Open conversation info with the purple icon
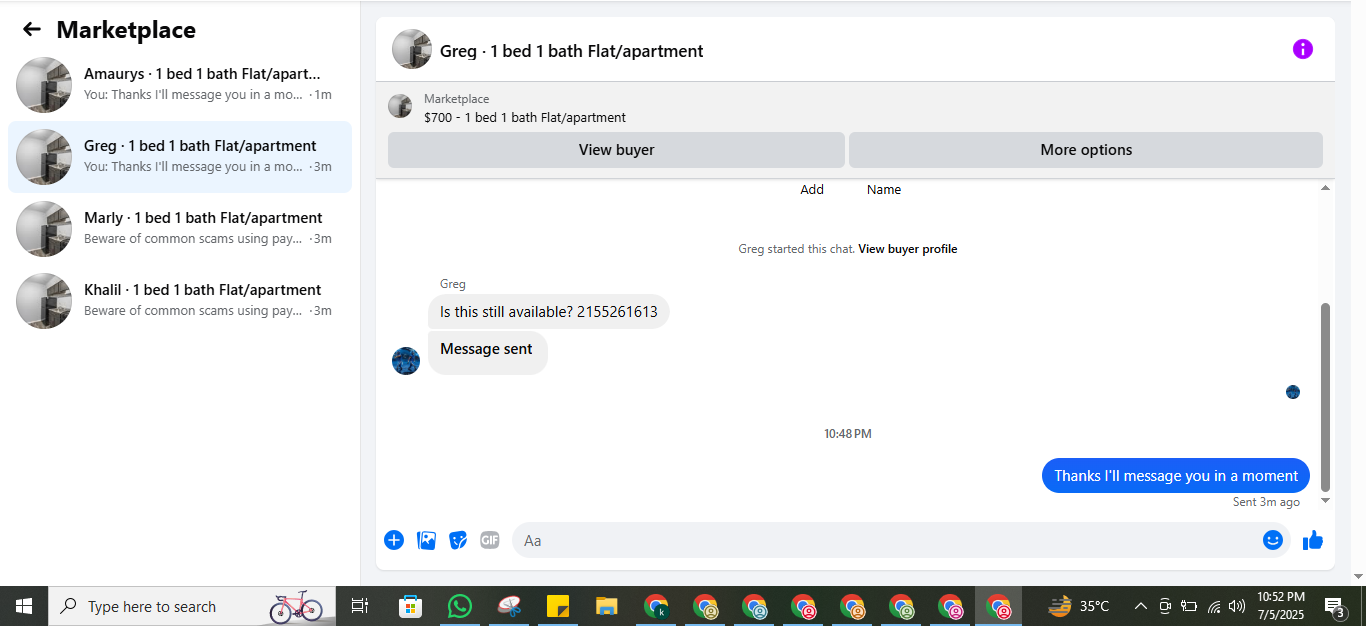 tap(1303, 49)
